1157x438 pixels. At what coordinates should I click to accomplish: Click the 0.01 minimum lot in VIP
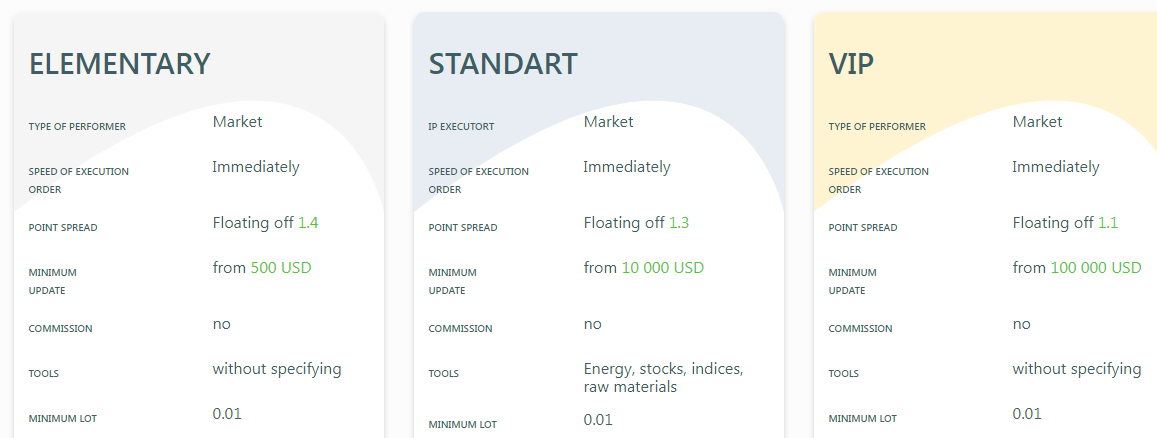(1027, 414)
